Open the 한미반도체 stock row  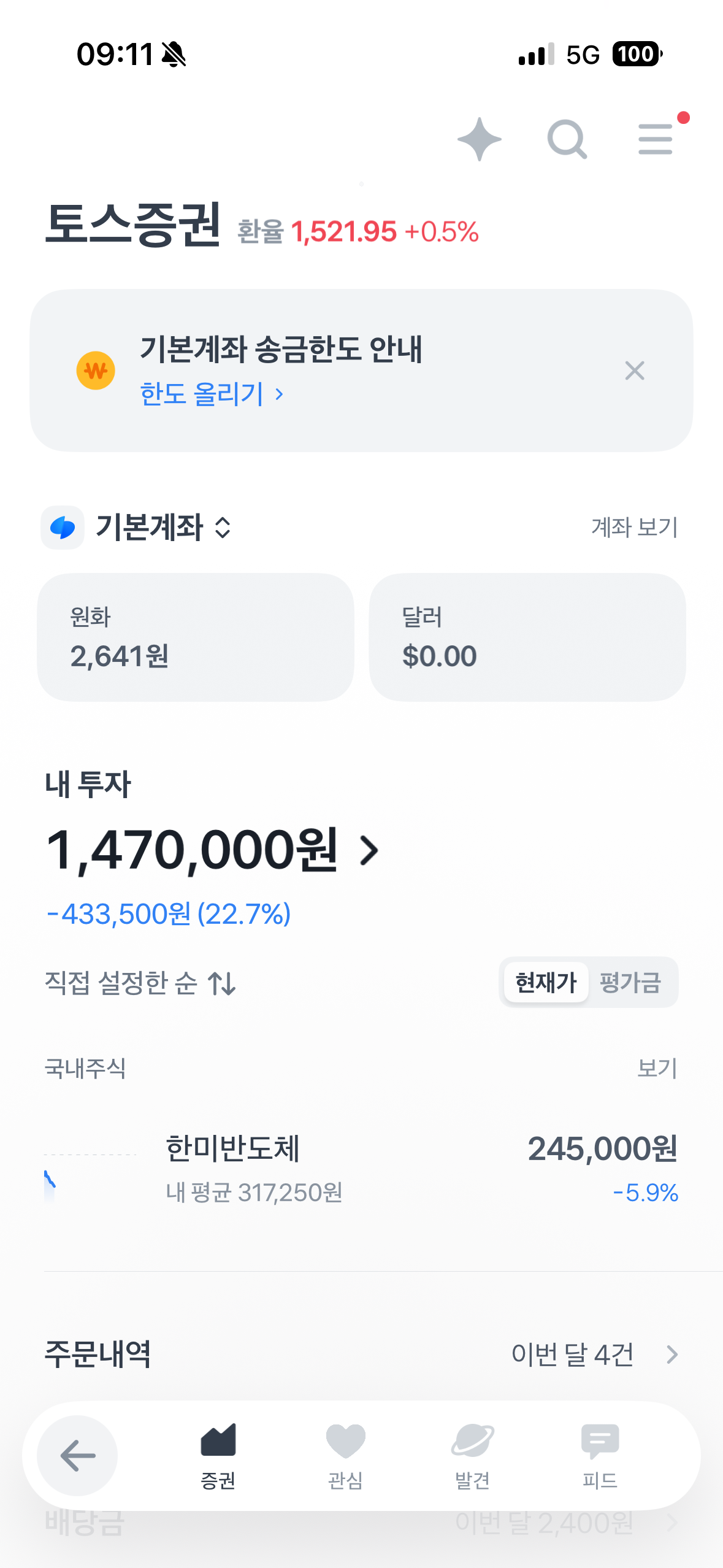click(361, 1169)
